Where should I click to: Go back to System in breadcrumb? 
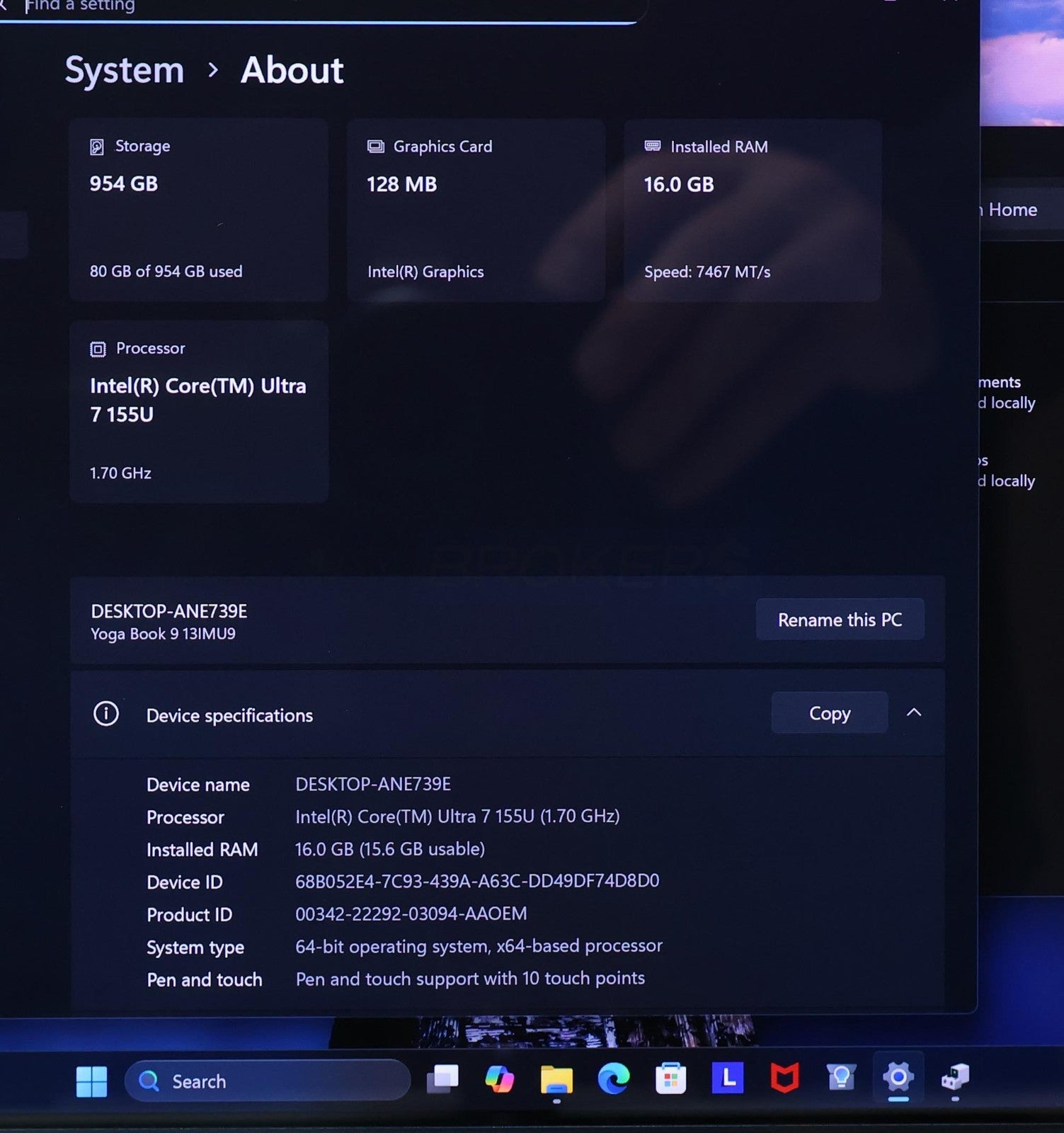125,71
